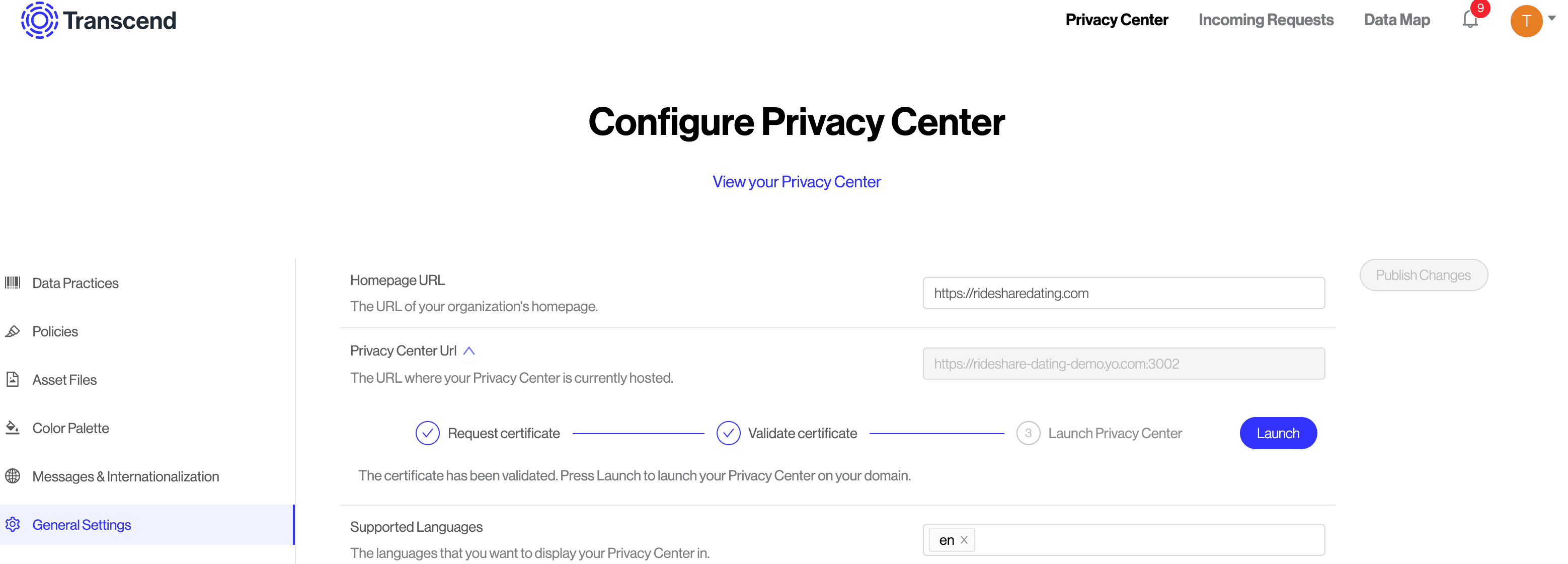Click the General Settings gear icon
The height and width of the screenshot is (564, 1568).
[13, 524]
